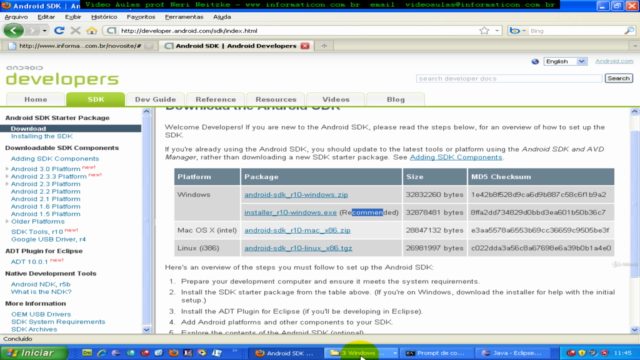Expand Android 2.3 Platform tree arrow

7,184
